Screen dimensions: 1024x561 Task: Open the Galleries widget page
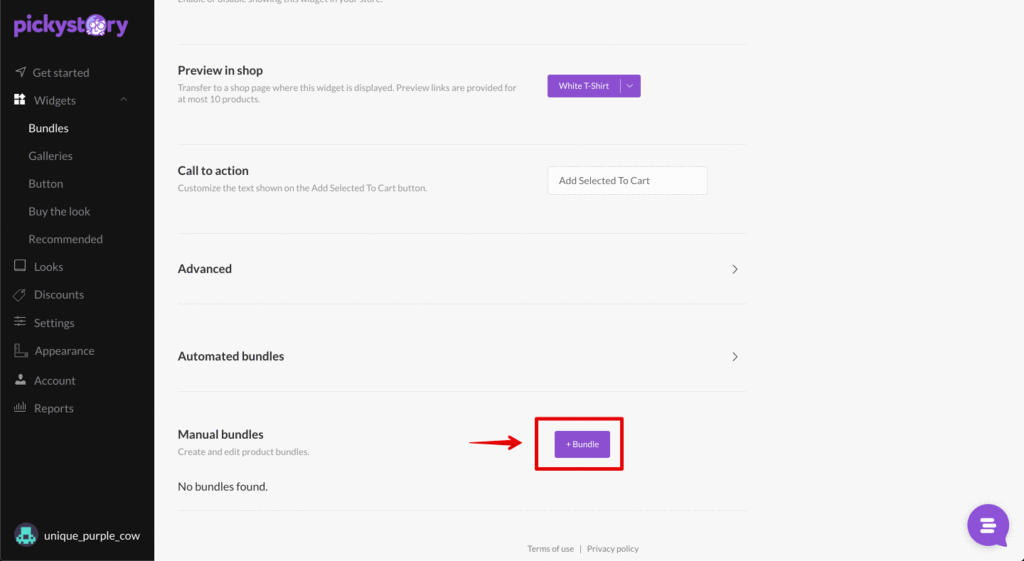click(x=50, y=155)
